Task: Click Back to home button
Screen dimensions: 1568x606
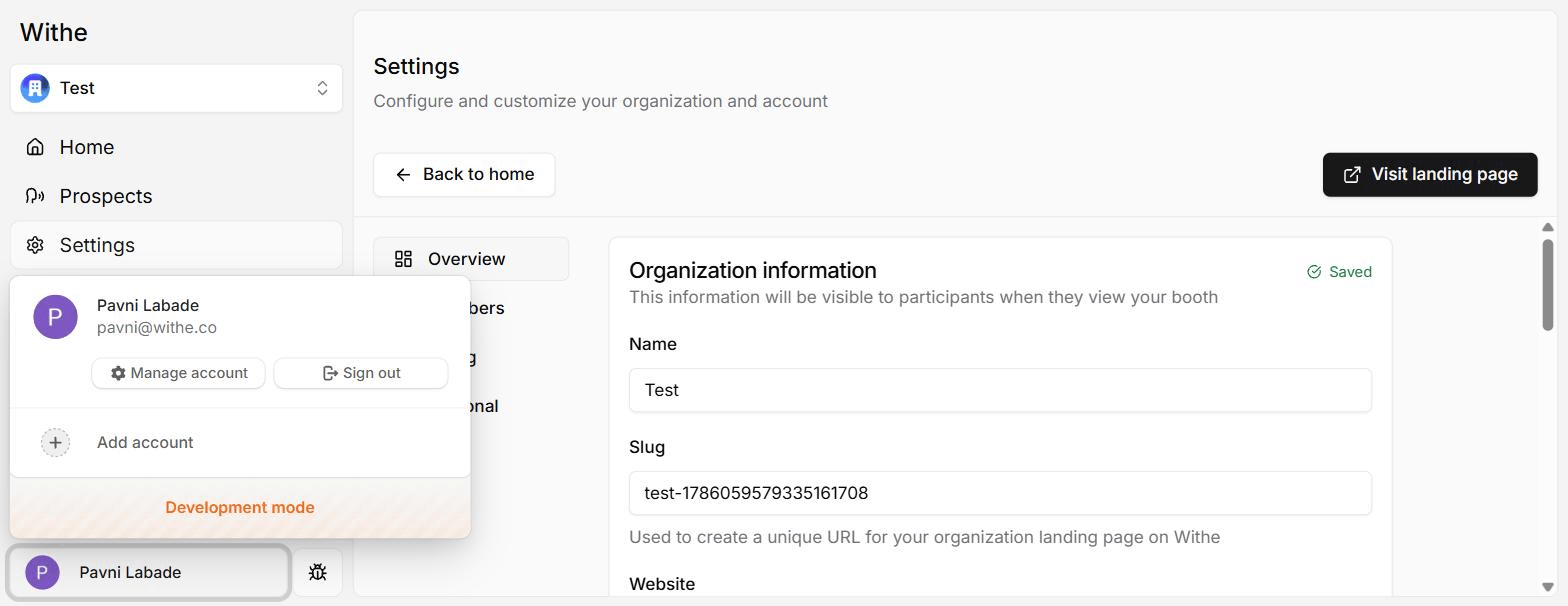Action: pyautogui.click(x=464, y=174)
